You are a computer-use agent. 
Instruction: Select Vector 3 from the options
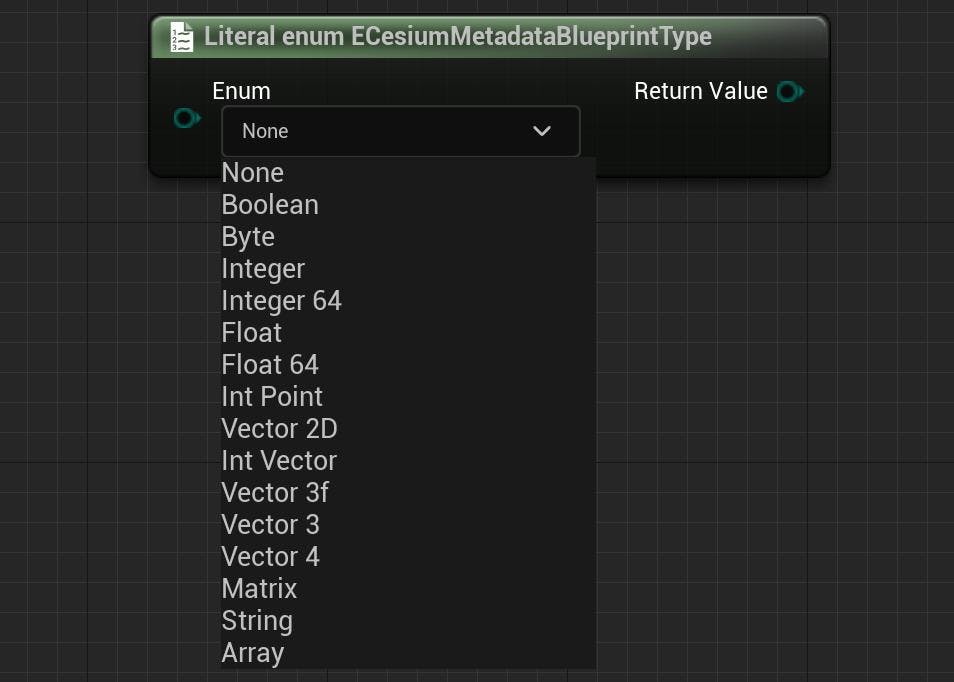coord(270,525)
